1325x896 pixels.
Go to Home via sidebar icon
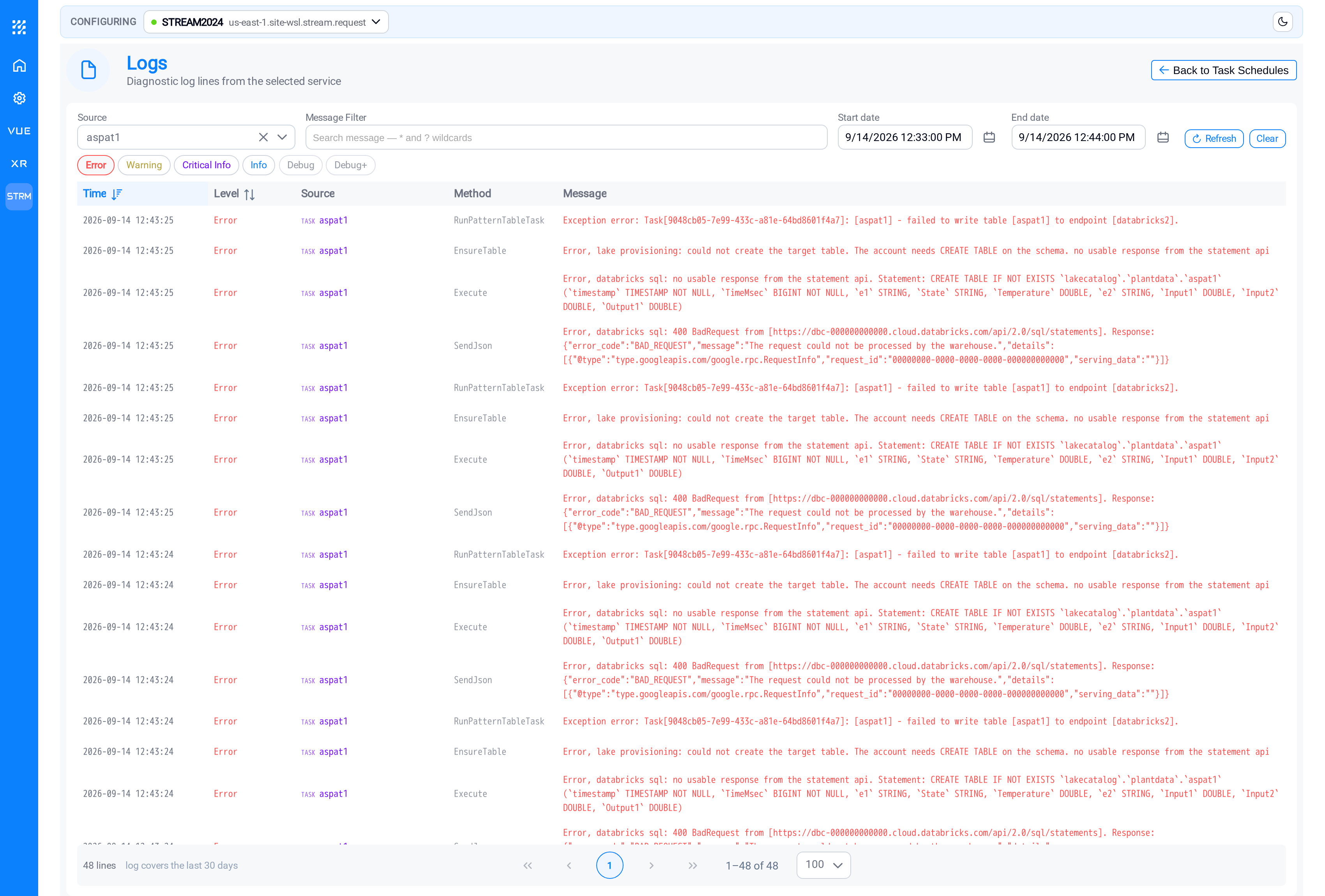pyautogui.click(x=19, y=65)
